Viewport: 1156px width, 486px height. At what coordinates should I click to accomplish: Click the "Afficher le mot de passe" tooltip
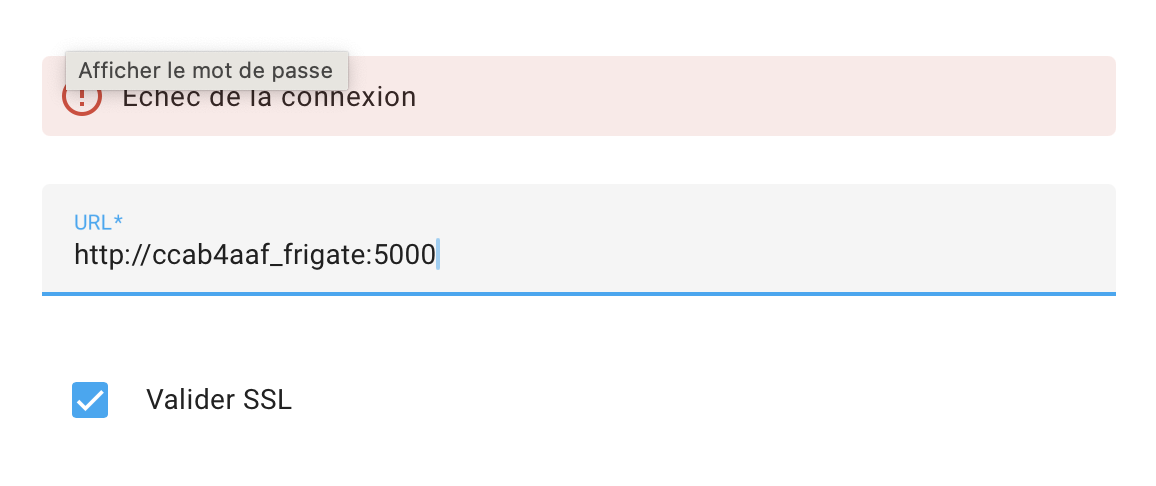click(206, 71)
